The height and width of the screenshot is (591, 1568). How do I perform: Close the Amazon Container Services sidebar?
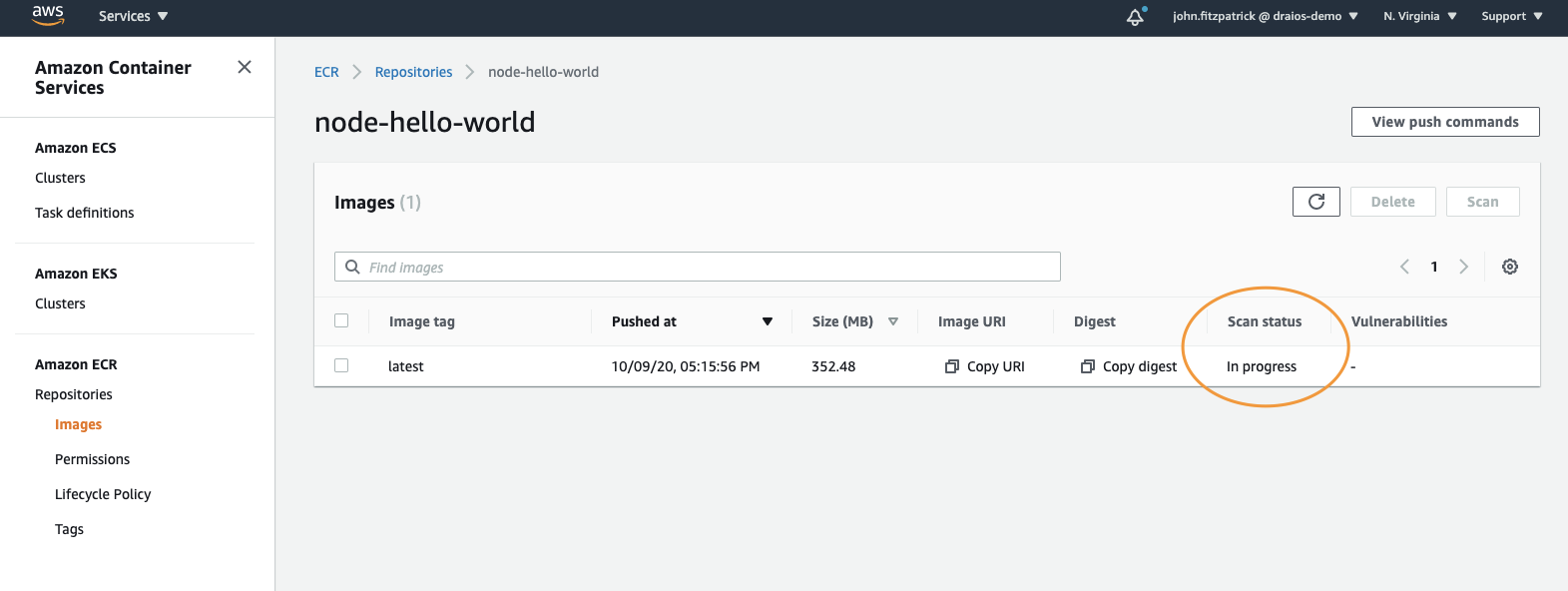(x=245, y=67)
